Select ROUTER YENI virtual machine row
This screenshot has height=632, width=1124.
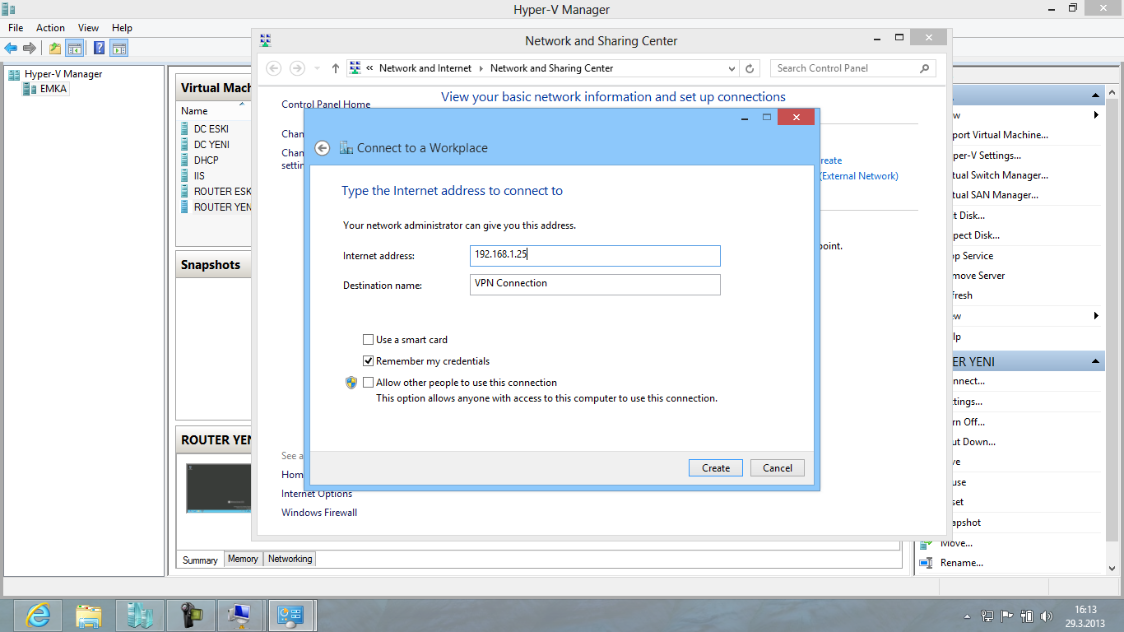click(215, 207)
